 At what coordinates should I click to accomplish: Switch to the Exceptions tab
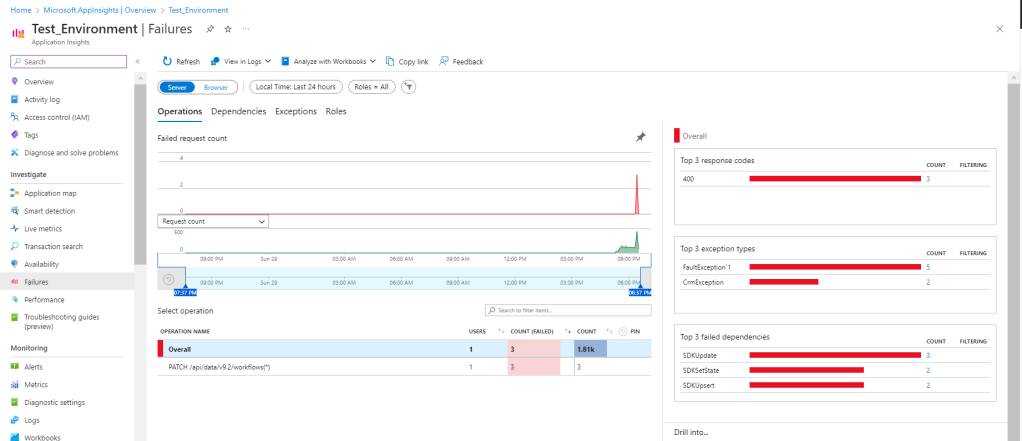point(295,111)
